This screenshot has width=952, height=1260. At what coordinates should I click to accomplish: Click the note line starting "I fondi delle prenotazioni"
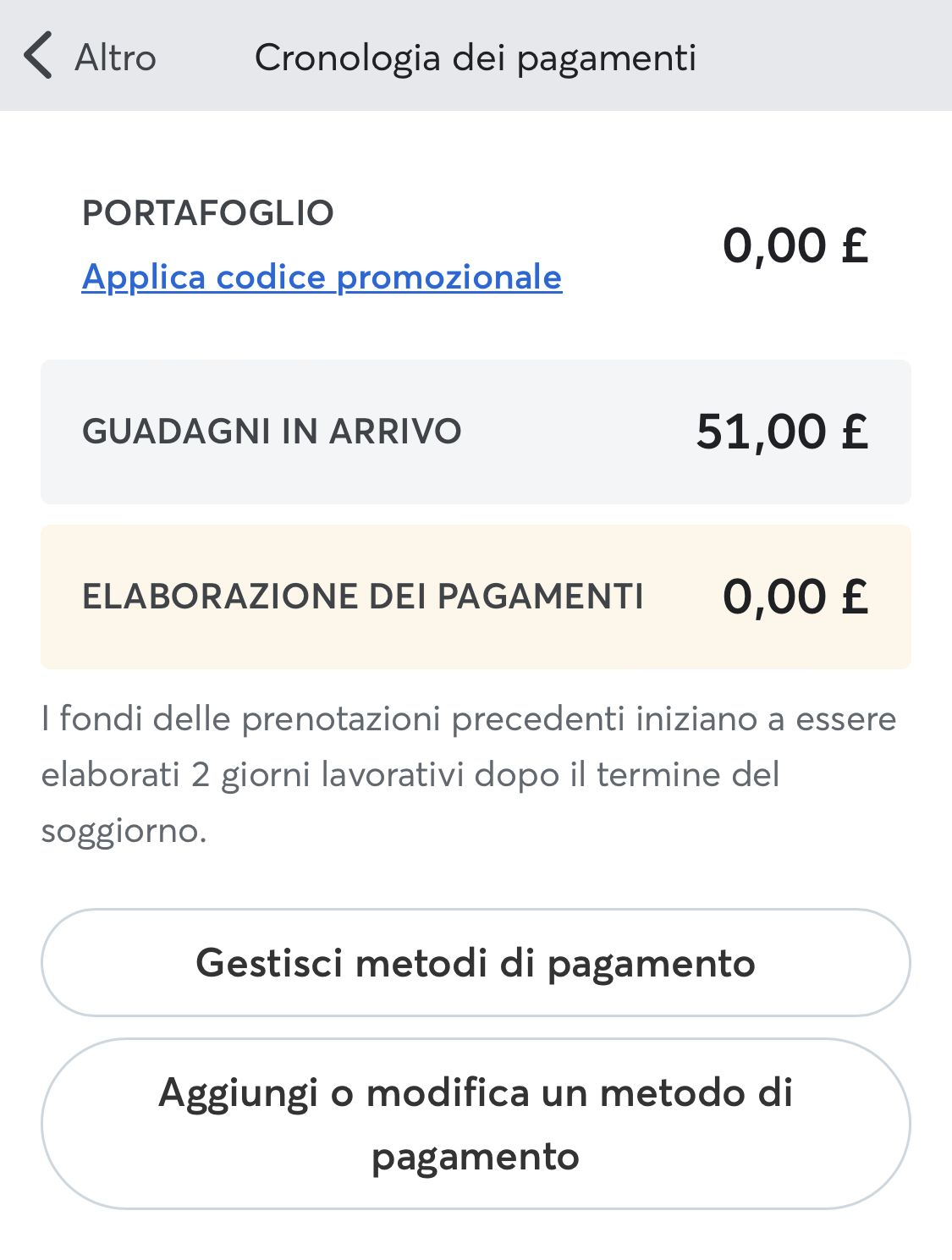[x=468, y=719]
